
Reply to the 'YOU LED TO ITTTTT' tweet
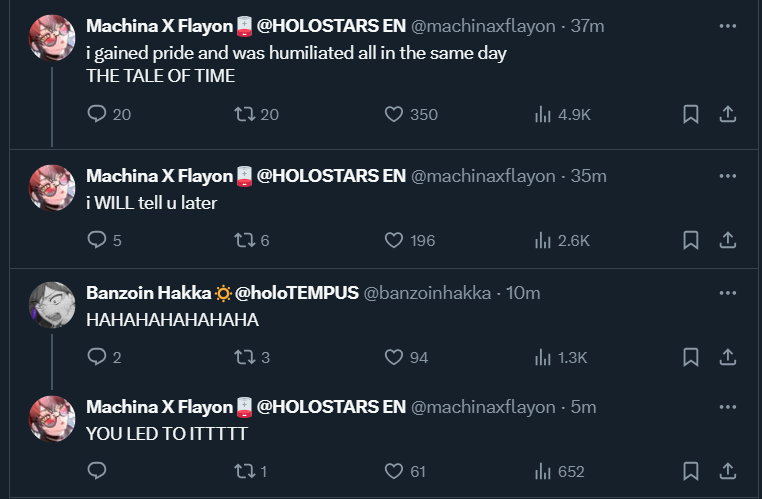tap(97, 471)
